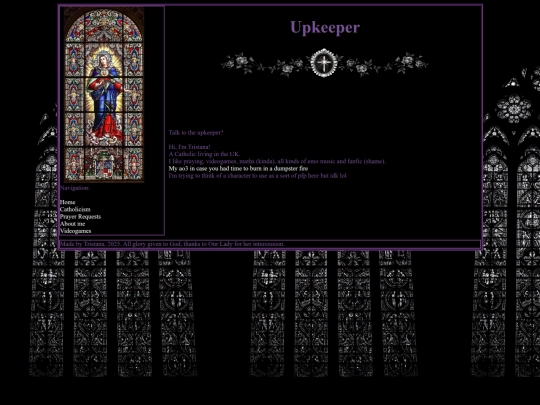Viewport: 540px width, 405px height.
Task: Open the Home navigation link
Action: pyautogui.click(x=68, y=202)
